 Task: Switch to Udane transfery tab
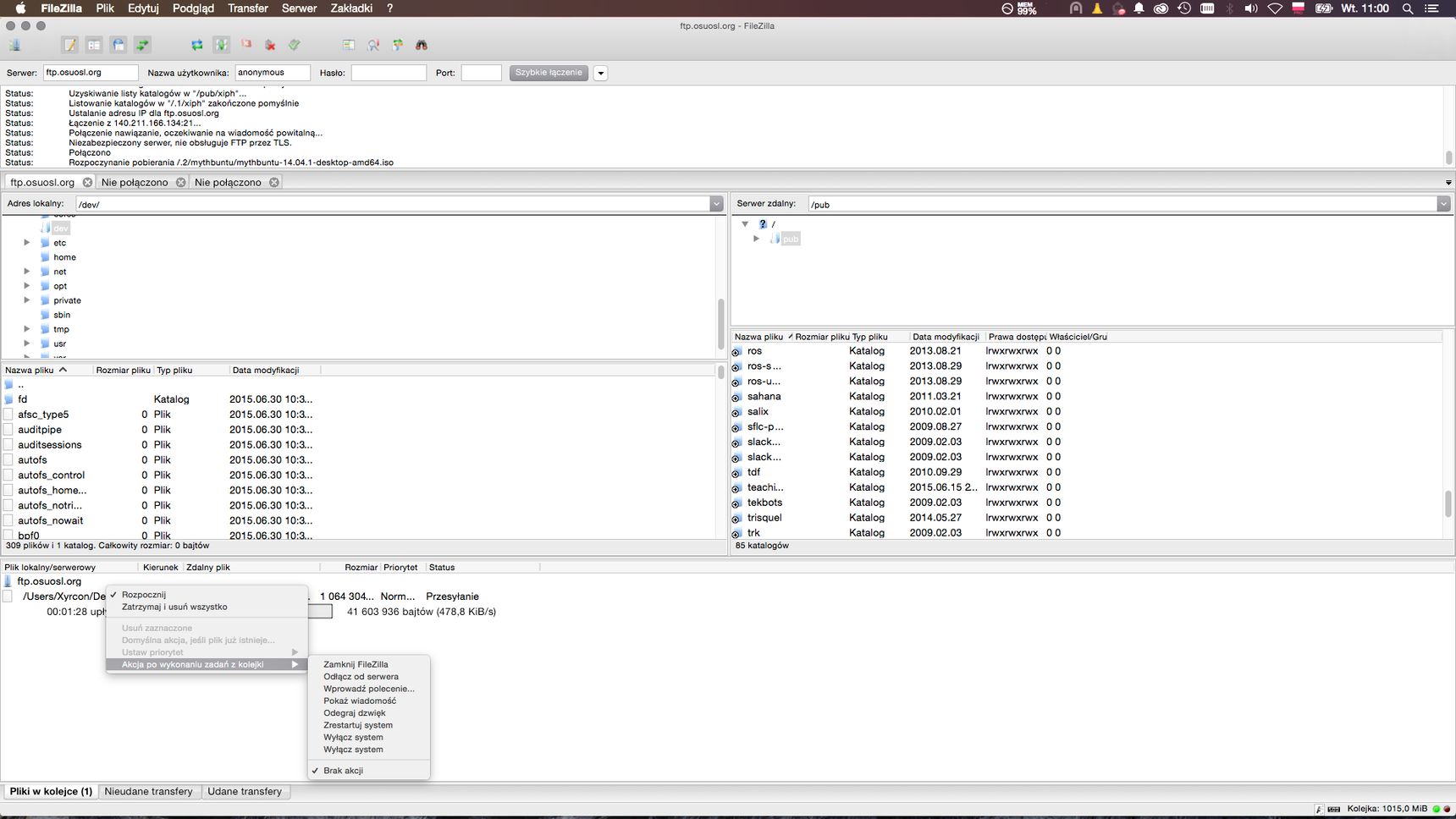click(245, 792)
